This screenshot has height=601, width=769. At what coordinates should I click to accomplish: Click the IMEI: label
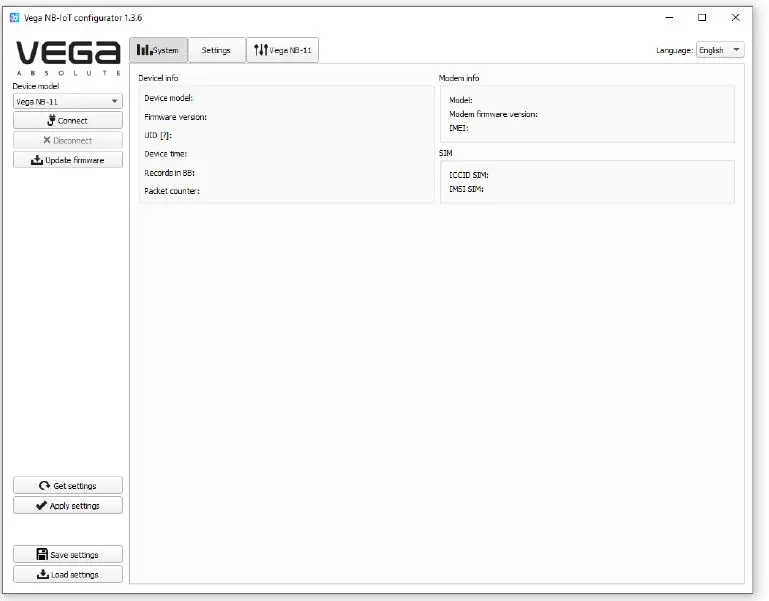click(459, 128)
